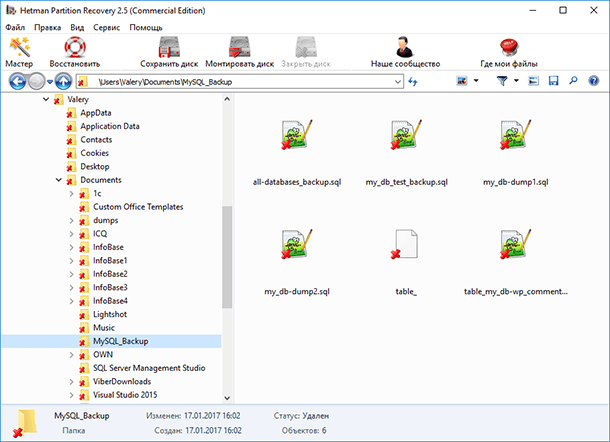Expand the InfoBase folder

tap(72, 247)
